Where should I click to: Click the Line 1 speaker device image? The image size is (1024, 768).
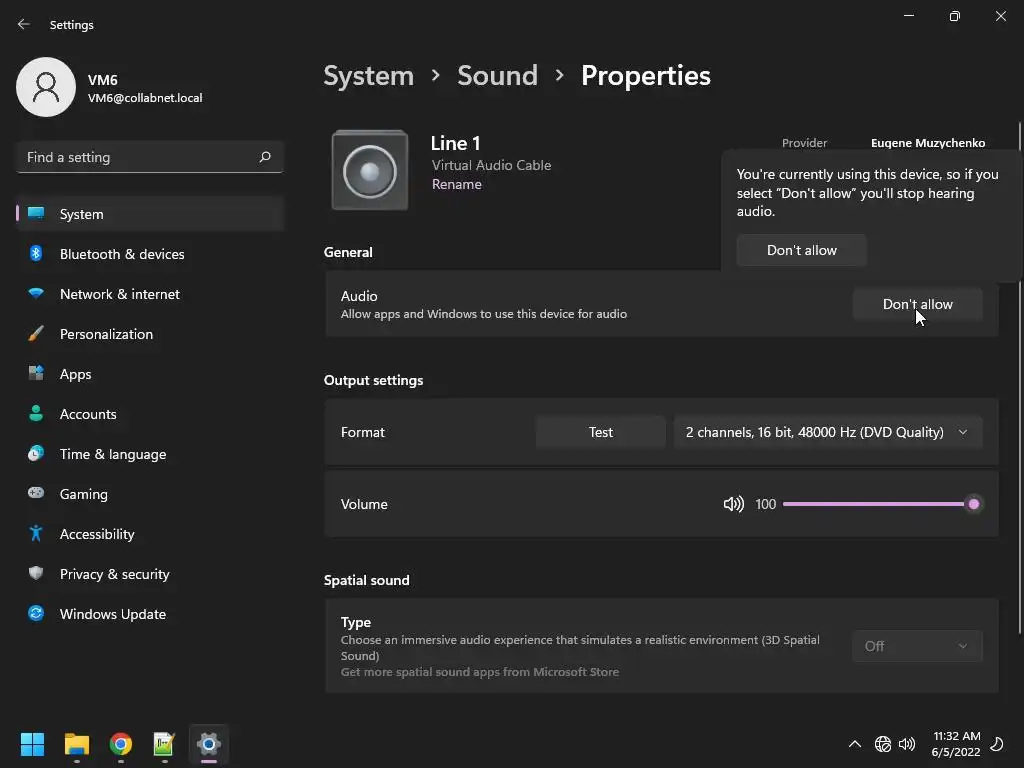pyautogui.click(x=370, y=171)
